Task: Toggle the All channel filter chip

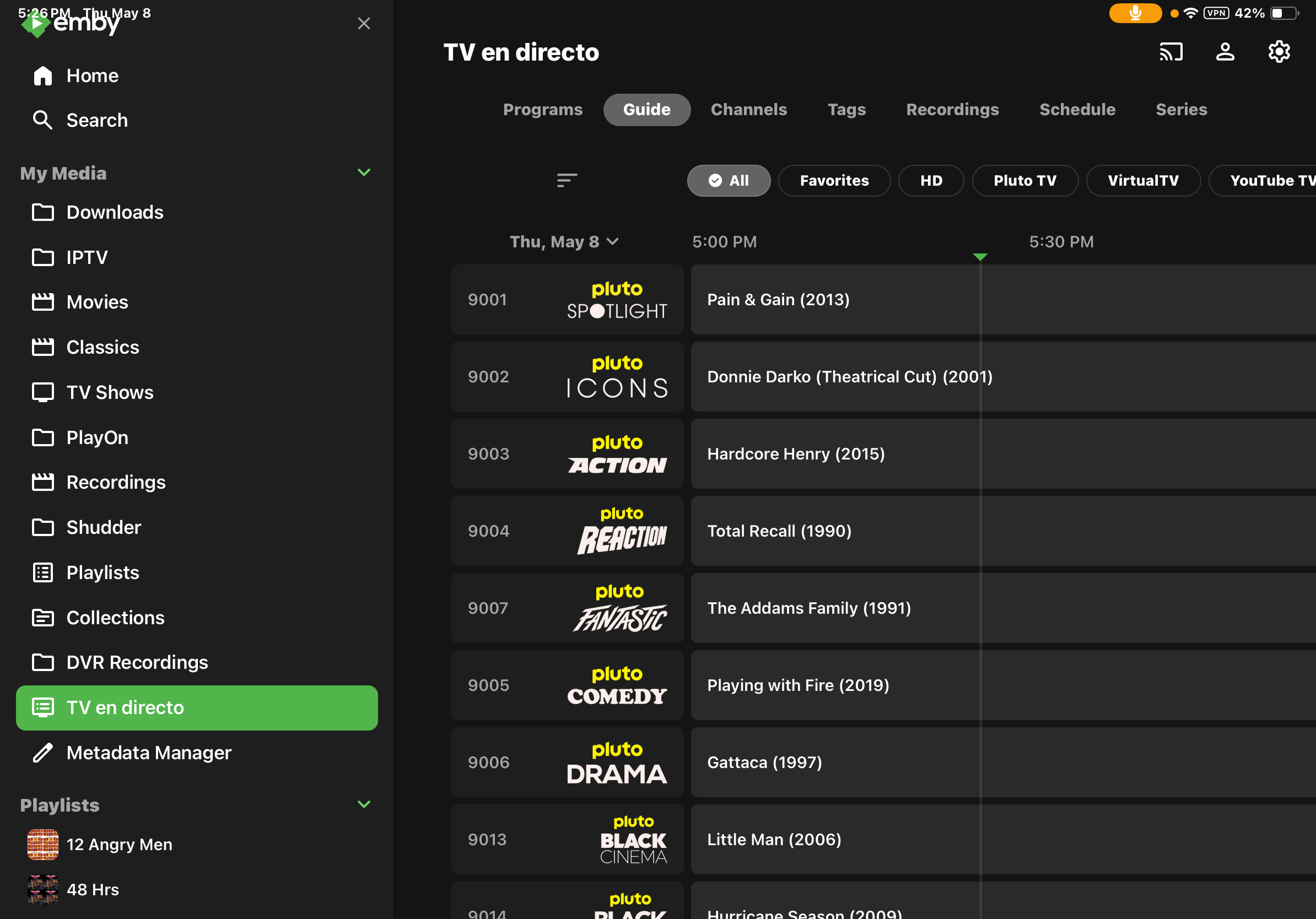Action: pos(729,181)
